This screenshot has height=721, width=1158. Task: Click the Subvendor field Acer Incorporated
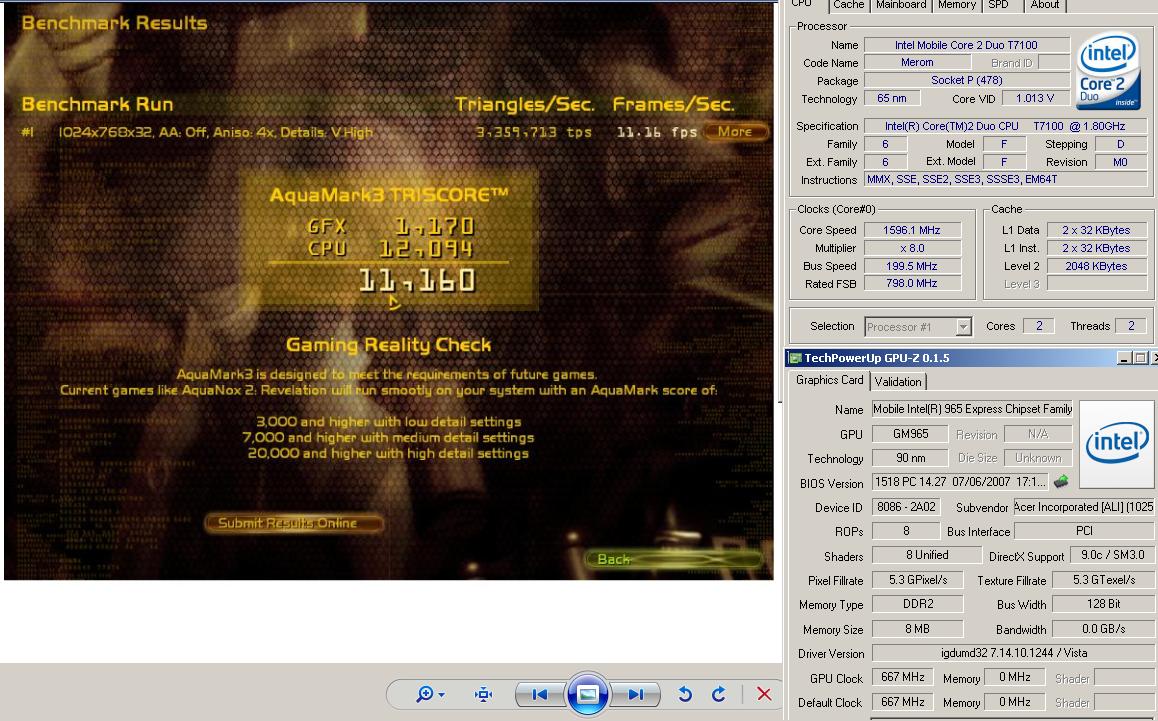point(1083,508)
